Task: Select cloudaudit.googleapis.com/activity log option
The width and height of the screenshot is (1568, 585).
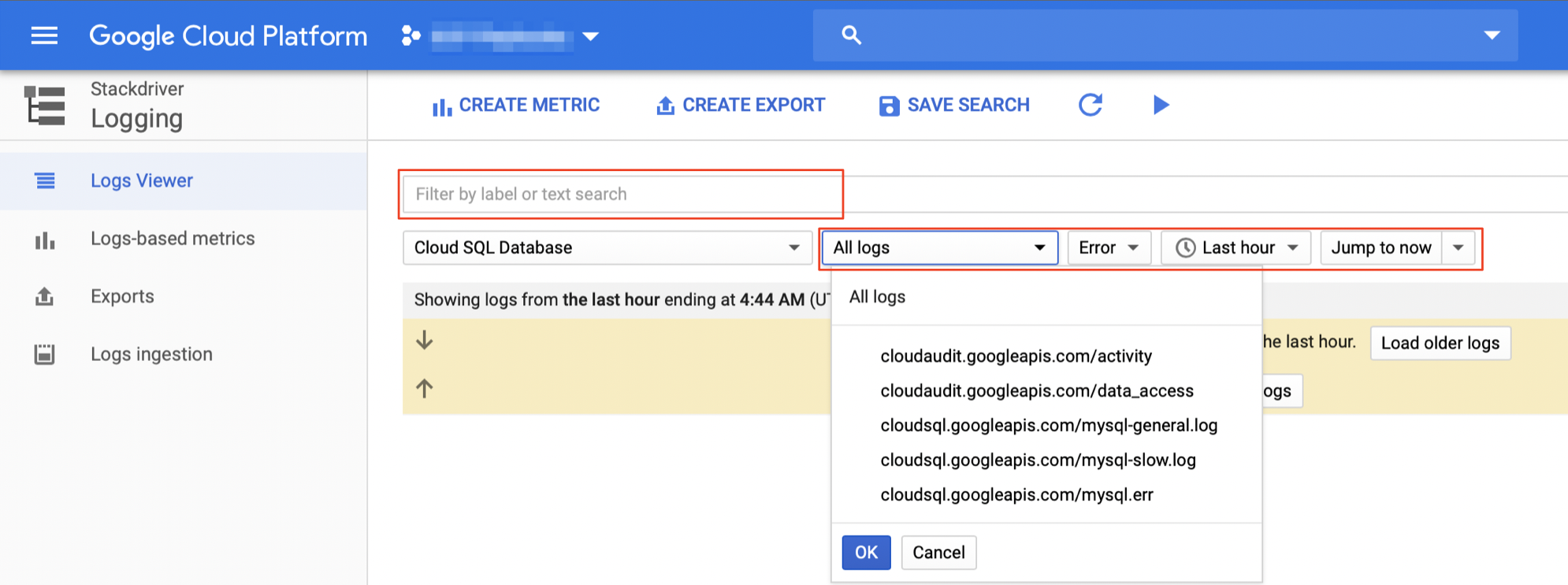Action: point(1016,356)
